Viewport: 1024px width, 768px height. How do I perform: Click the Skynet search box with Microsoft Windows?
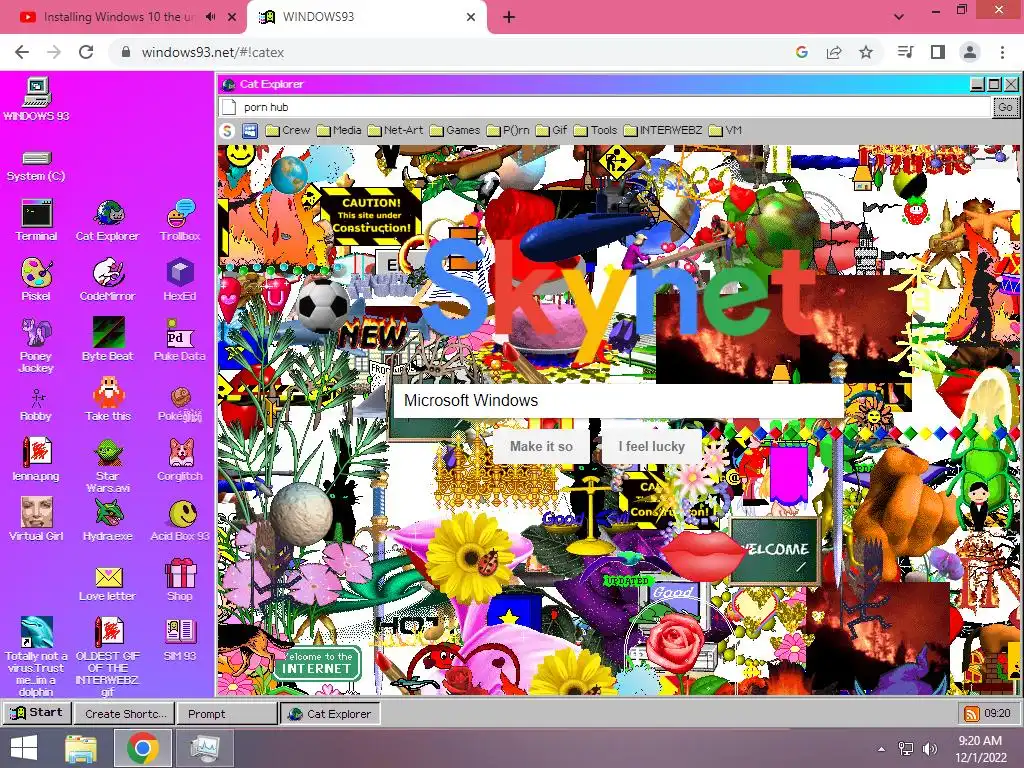point(618,401)
